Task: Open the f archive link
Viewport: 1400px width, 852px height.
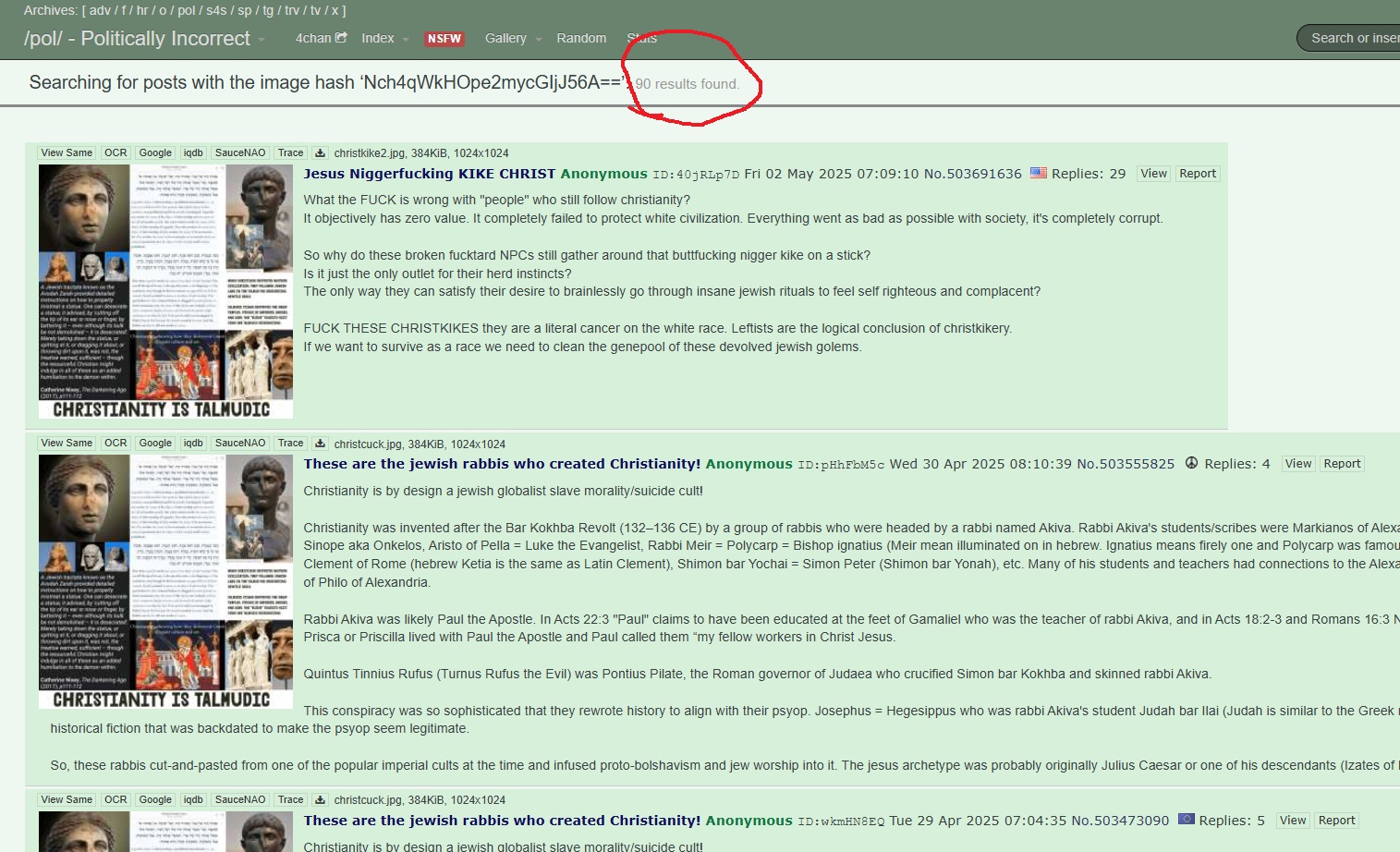Action: point(124,10)
